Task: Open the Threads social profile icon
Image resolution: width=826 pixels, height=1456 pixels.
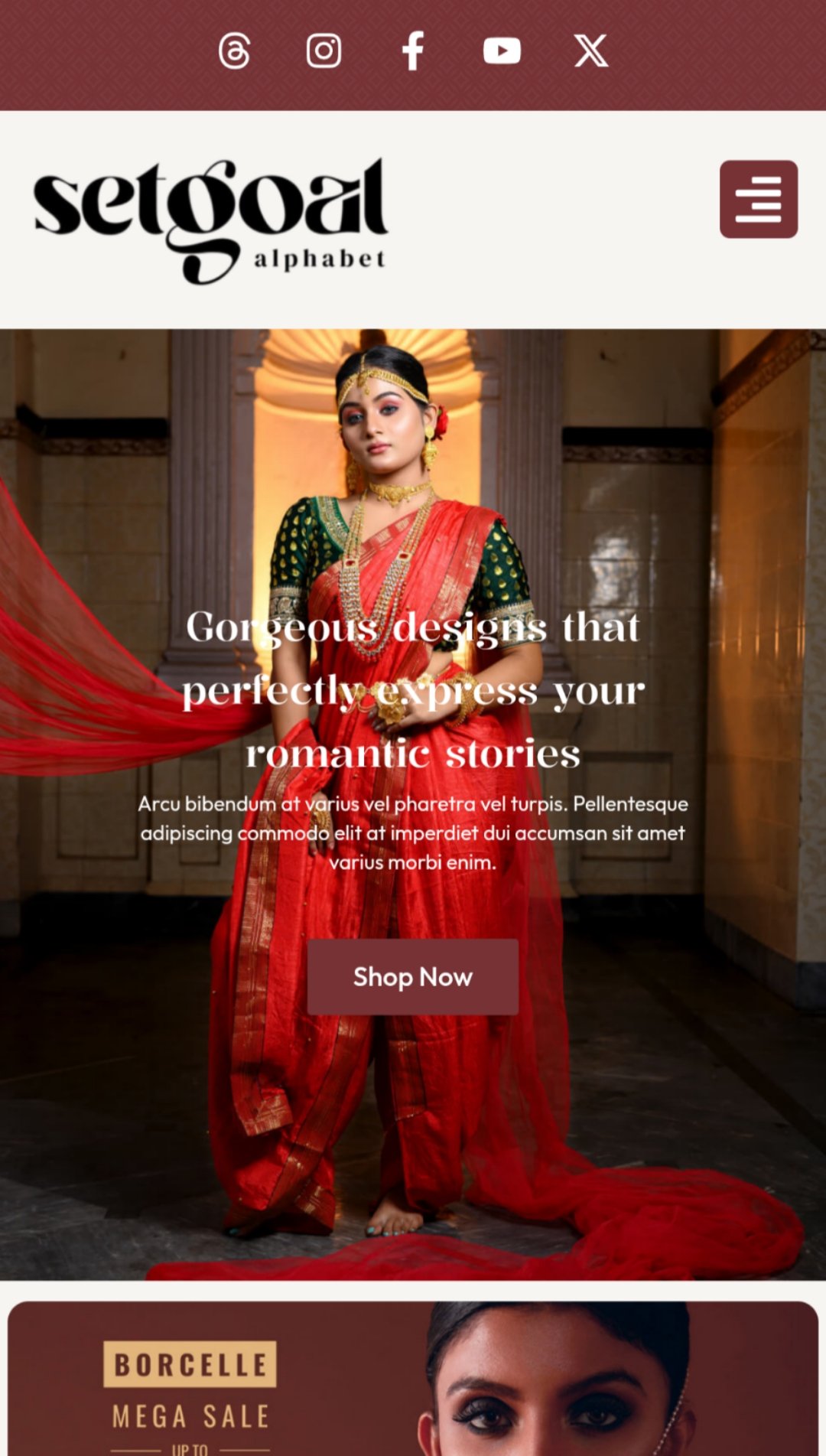Action: (x=234, y=51)
